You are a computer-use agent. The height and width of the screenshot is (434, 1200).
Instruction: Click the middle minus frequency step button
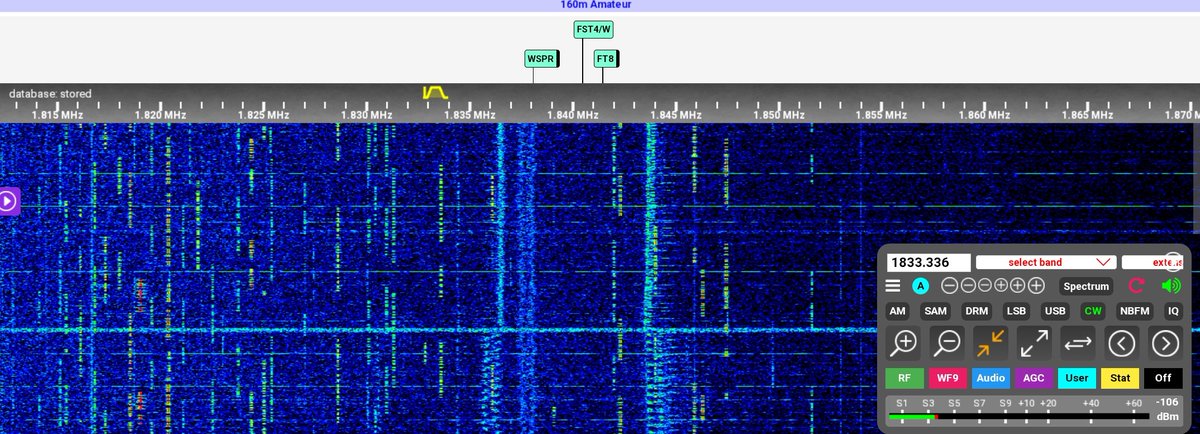click(x=966, y=285)
